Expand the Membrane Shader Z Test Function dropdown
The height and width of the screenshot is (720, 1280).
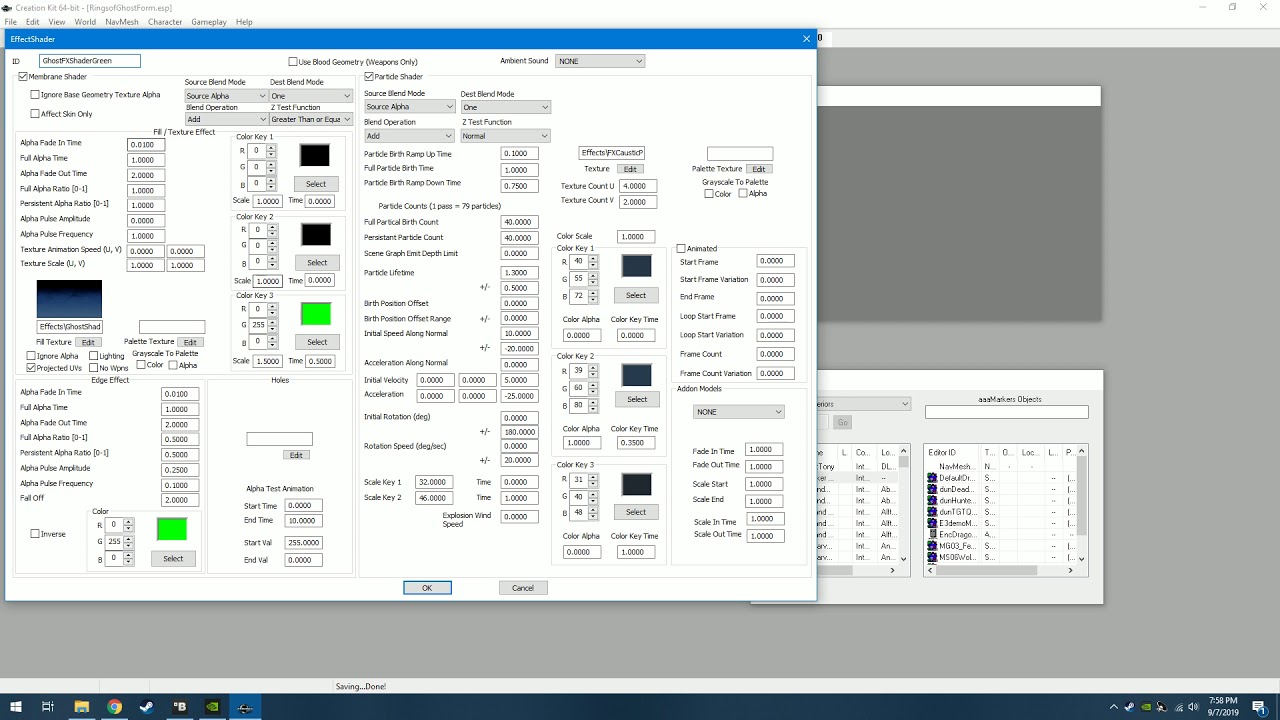click(311, 119)
